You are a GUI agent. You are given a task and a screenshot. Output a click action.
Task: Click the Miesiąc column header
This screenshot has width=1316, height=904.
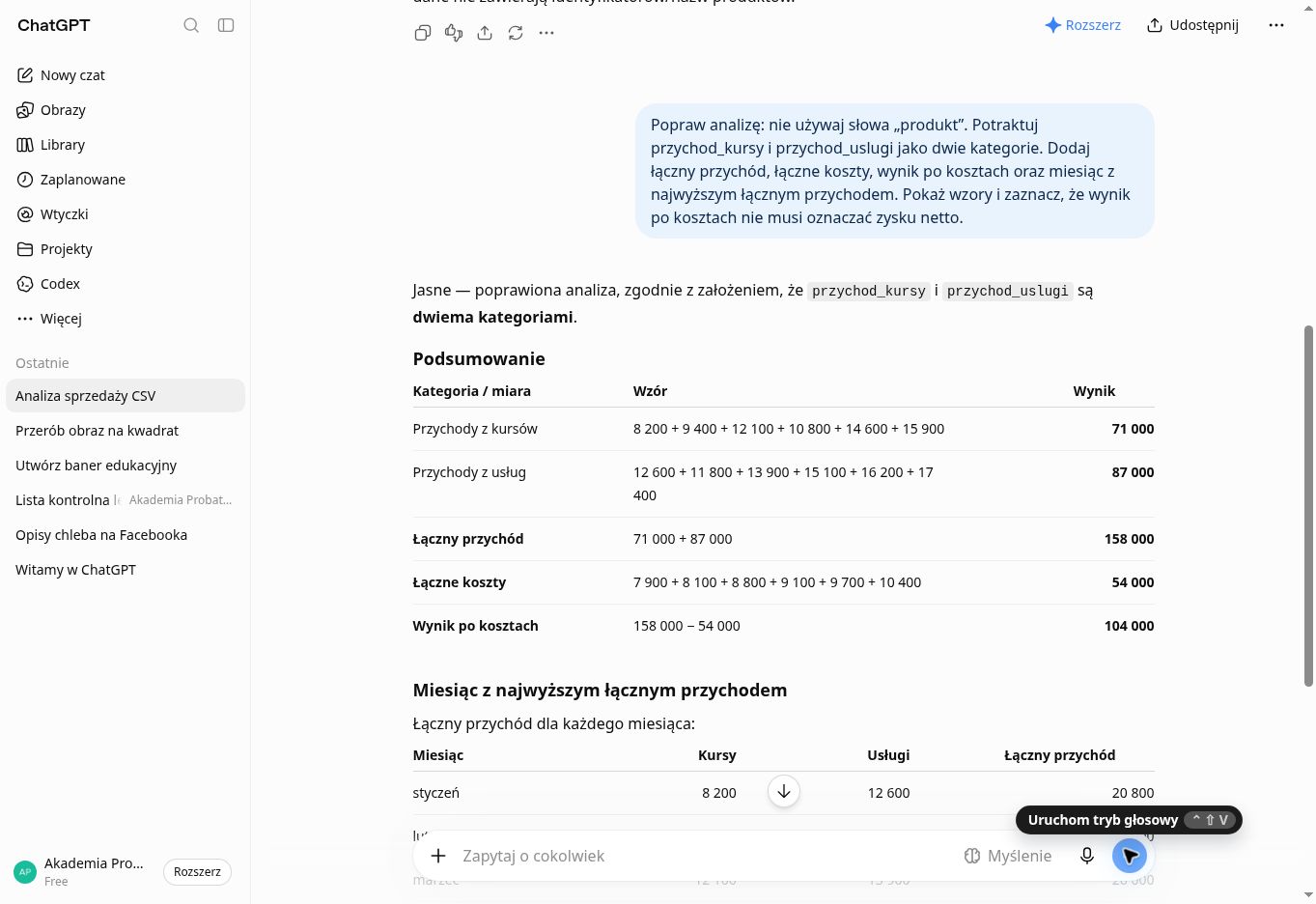point(438,755)
